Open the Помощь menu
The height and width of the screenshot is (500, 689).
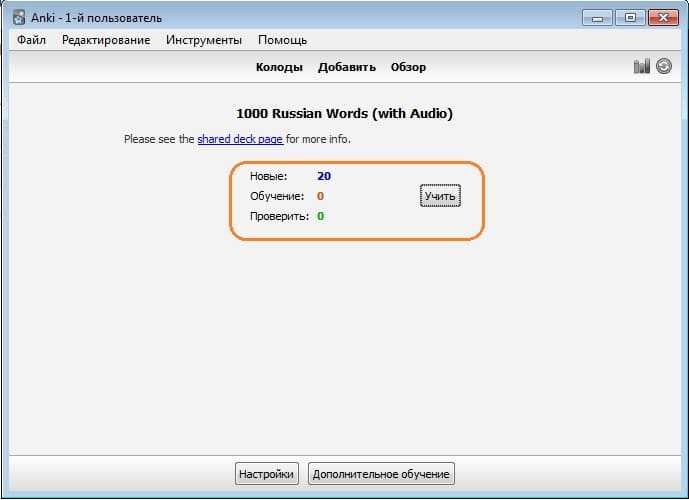[x=282, y=40]
